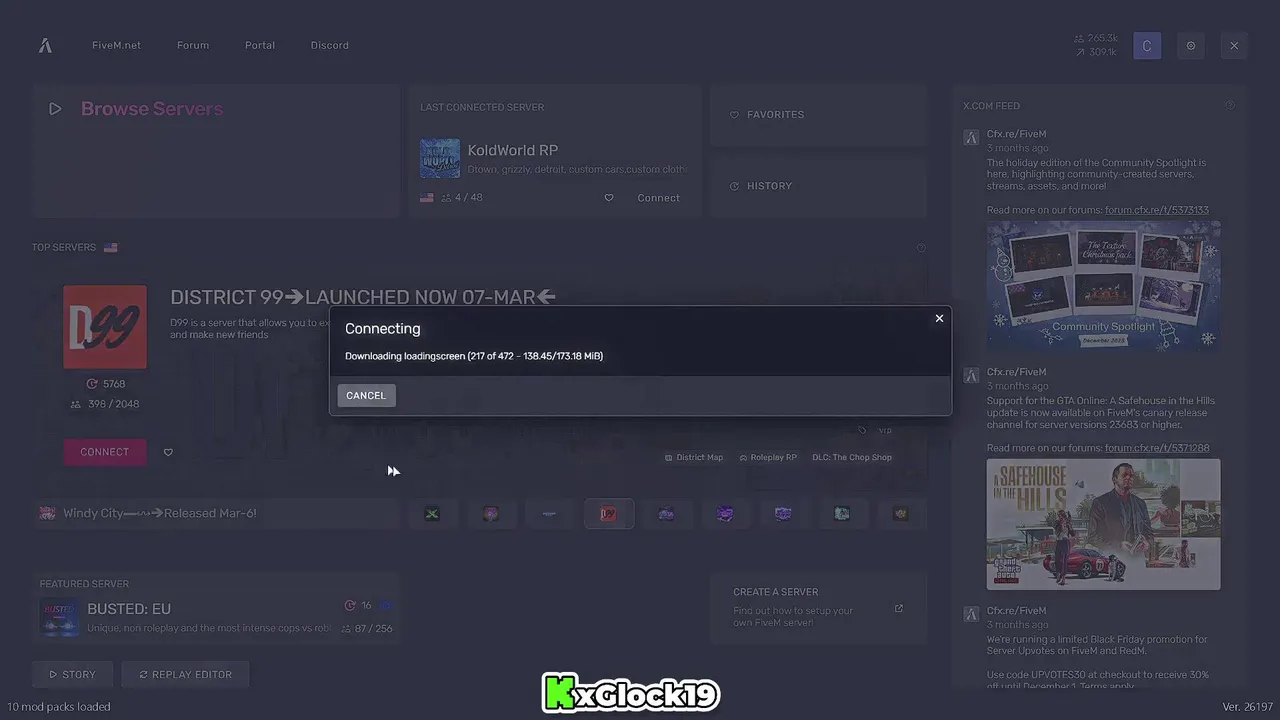1280x720 pixels.
Task: Click the red CONNECT button for District 99
Action: tap(105, 452)
